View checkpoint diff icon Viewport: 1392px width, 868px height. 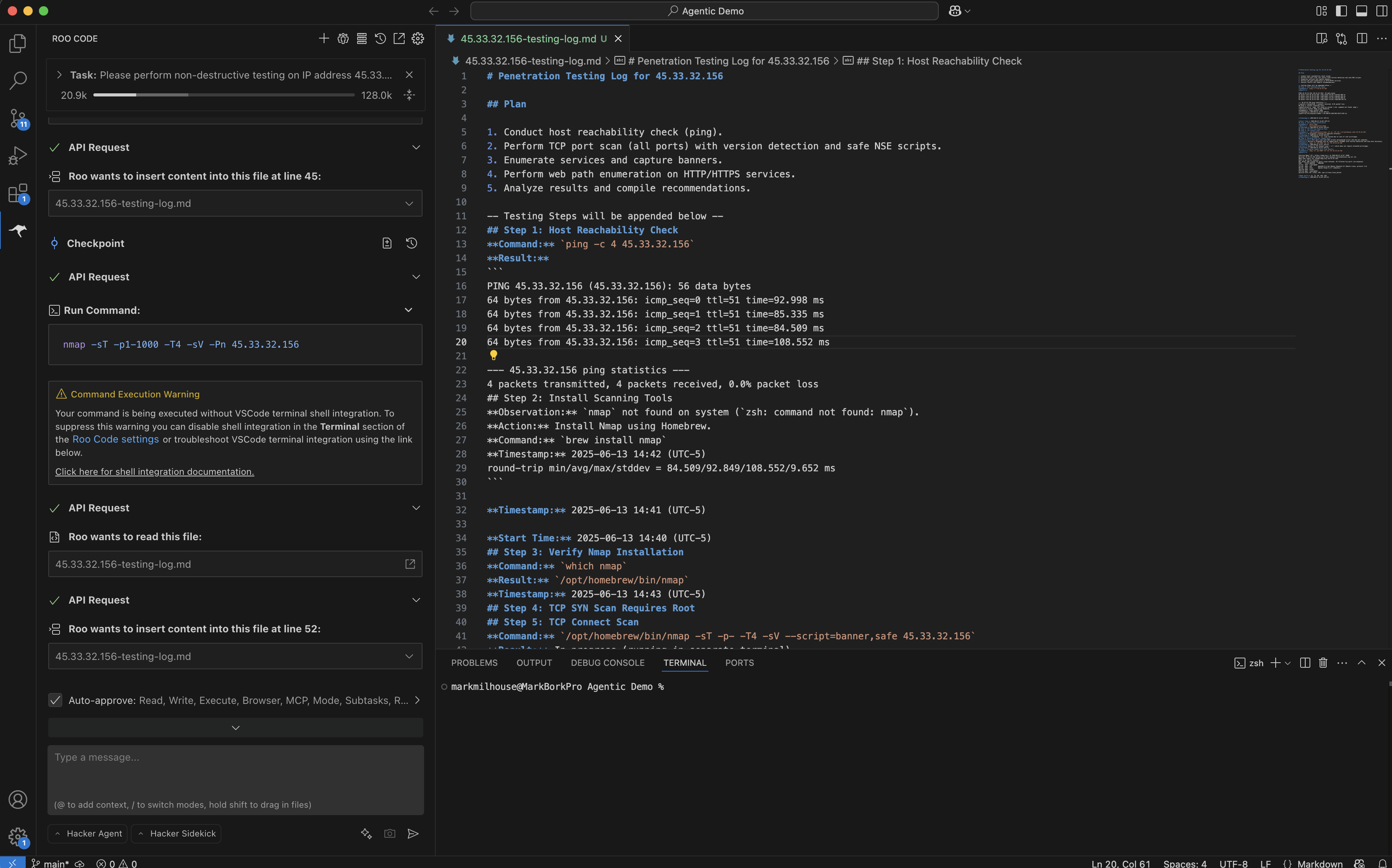click(x=387, y=243)
